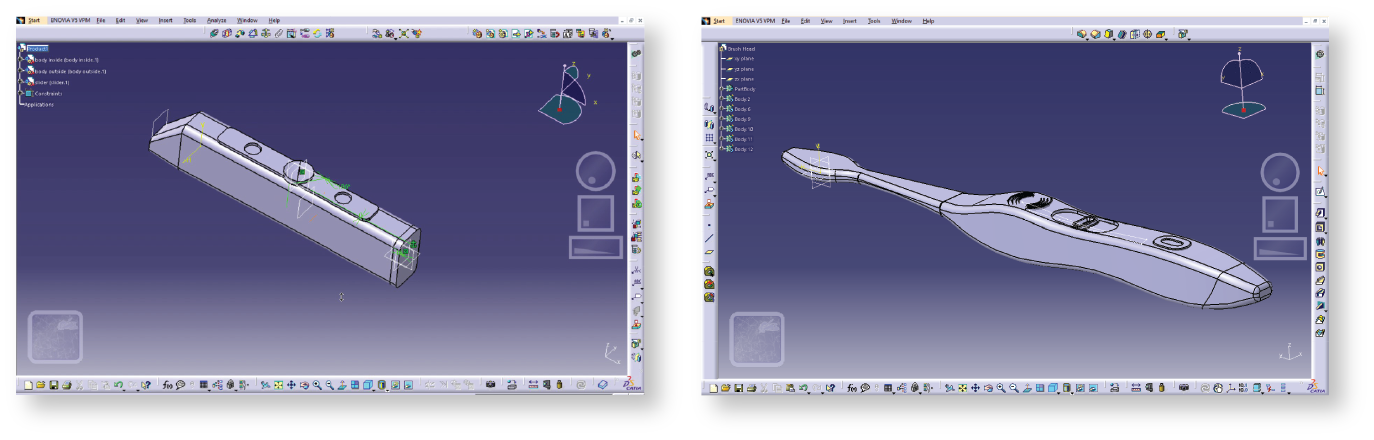This screenshot has width=1374, height=440.
Task: Zoom Out icon in right window
Action: click(1014, 388)
